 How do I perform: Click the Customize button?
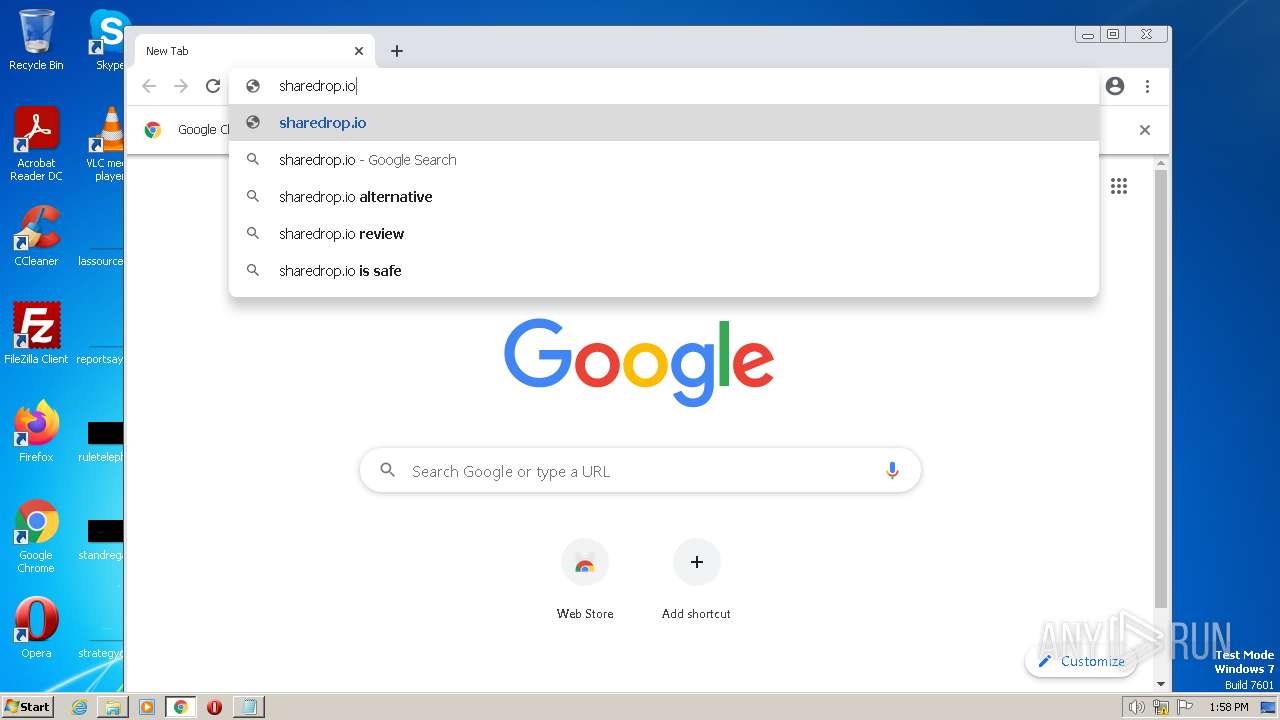1081,661
